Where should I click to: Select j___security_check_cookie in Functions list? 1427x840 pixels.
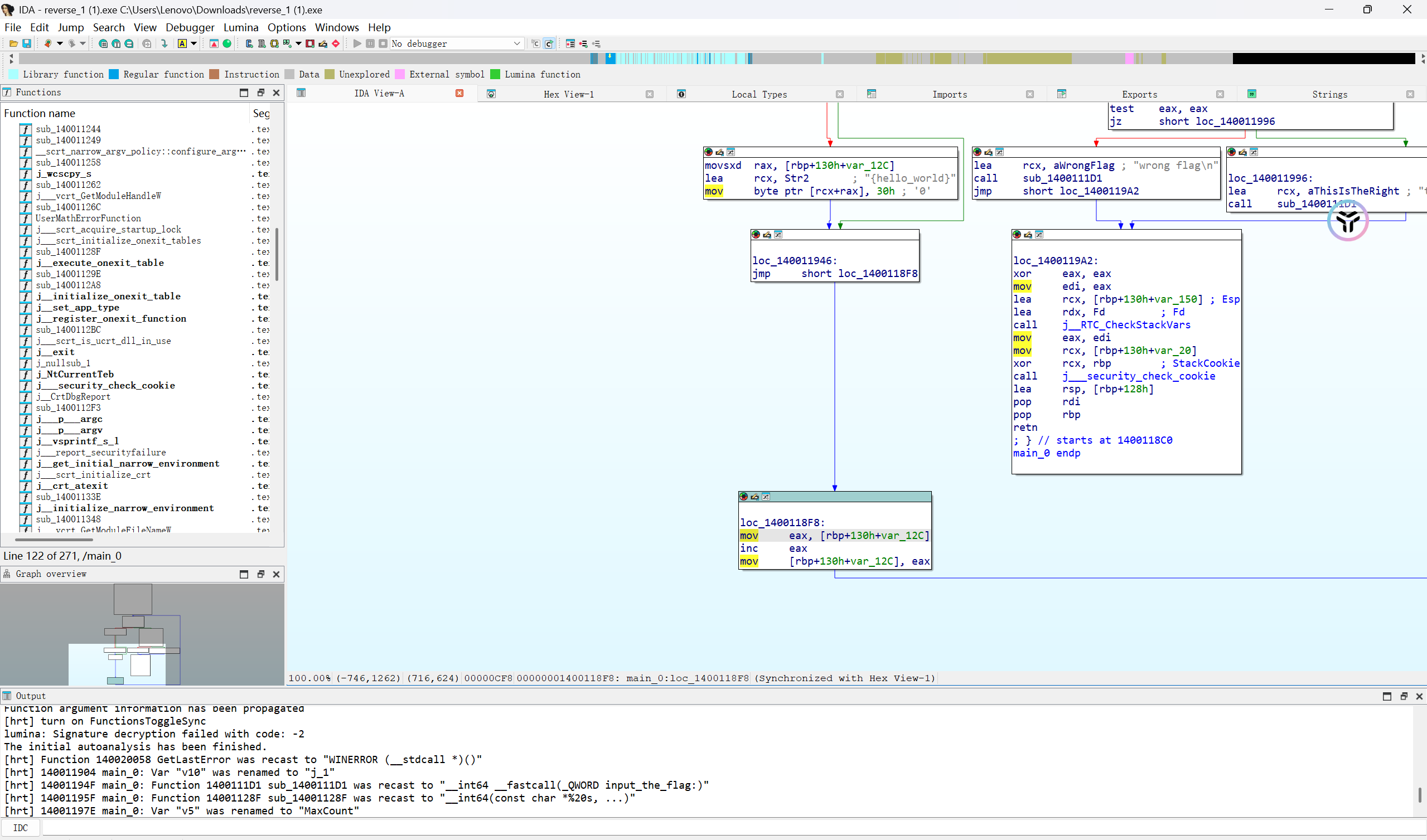(x=106, y=386)
